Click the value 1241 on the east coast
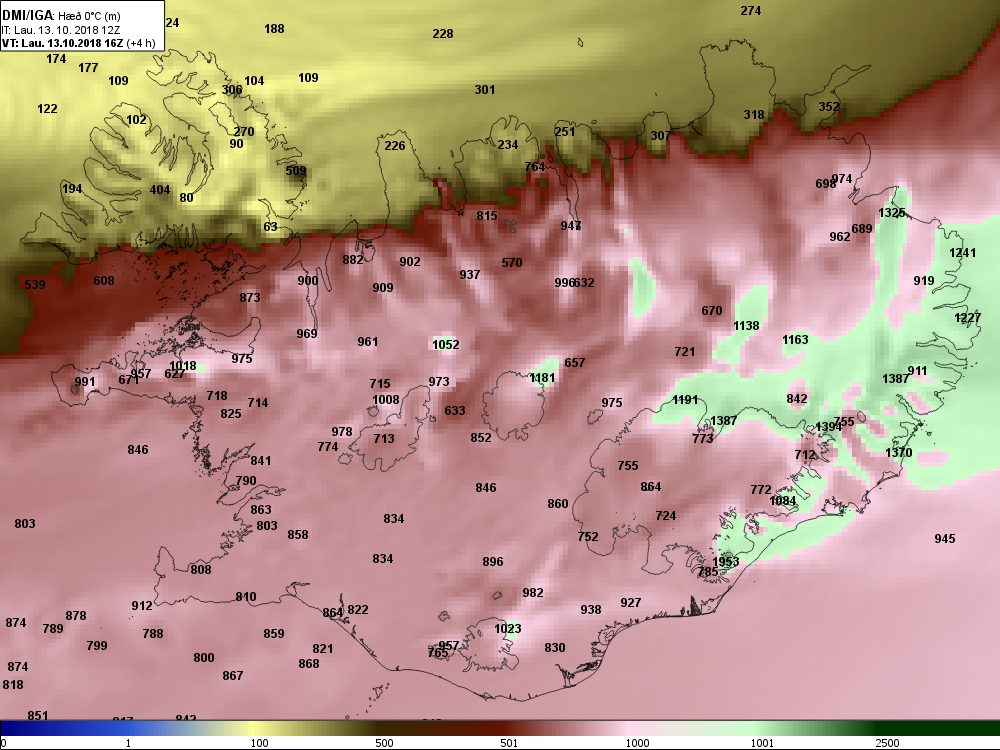This screenshot has width=1000, height=750. (x=962, y=253)
